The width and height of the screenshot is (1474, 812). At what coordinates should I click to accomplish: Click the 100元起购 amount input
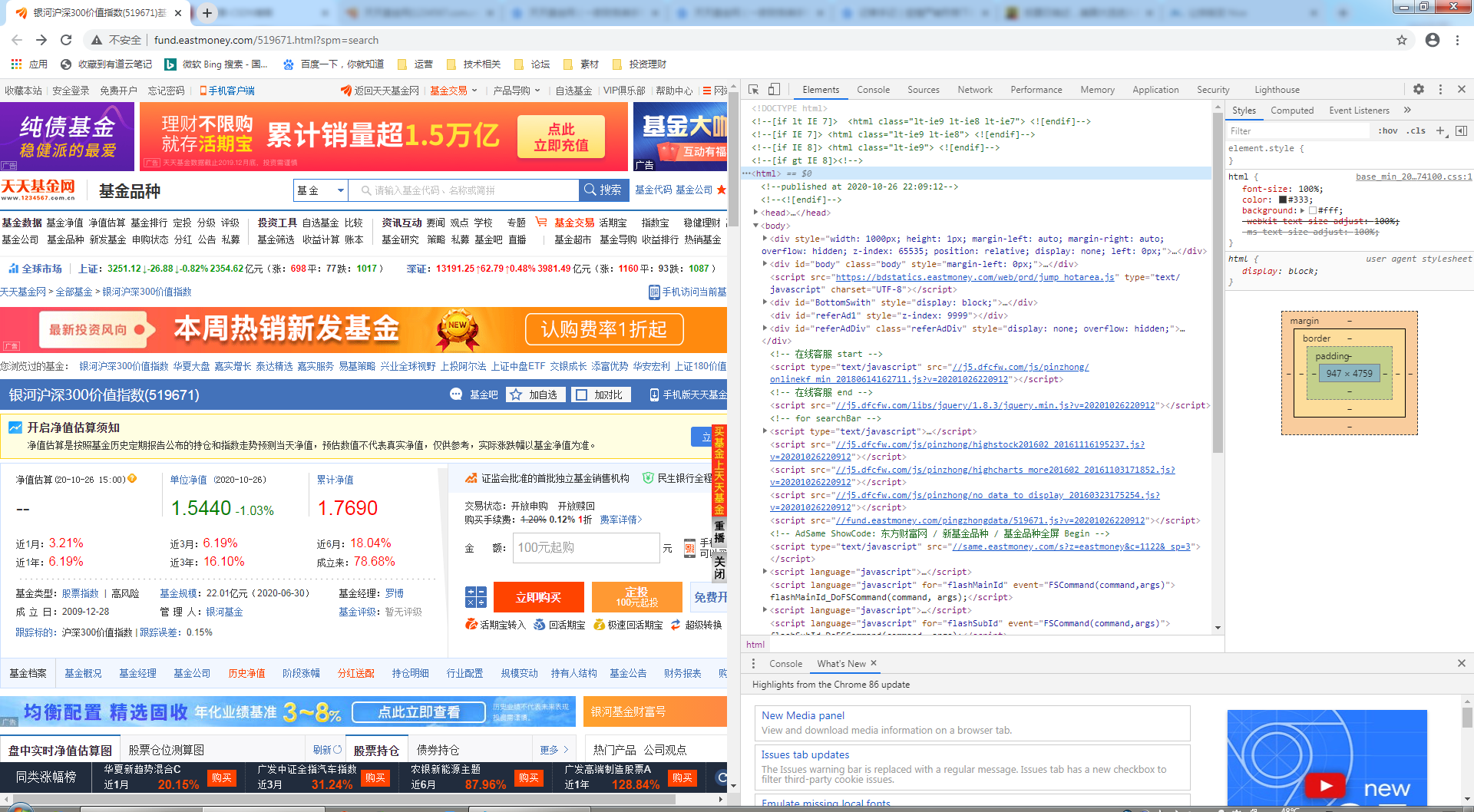pos(586,547)
